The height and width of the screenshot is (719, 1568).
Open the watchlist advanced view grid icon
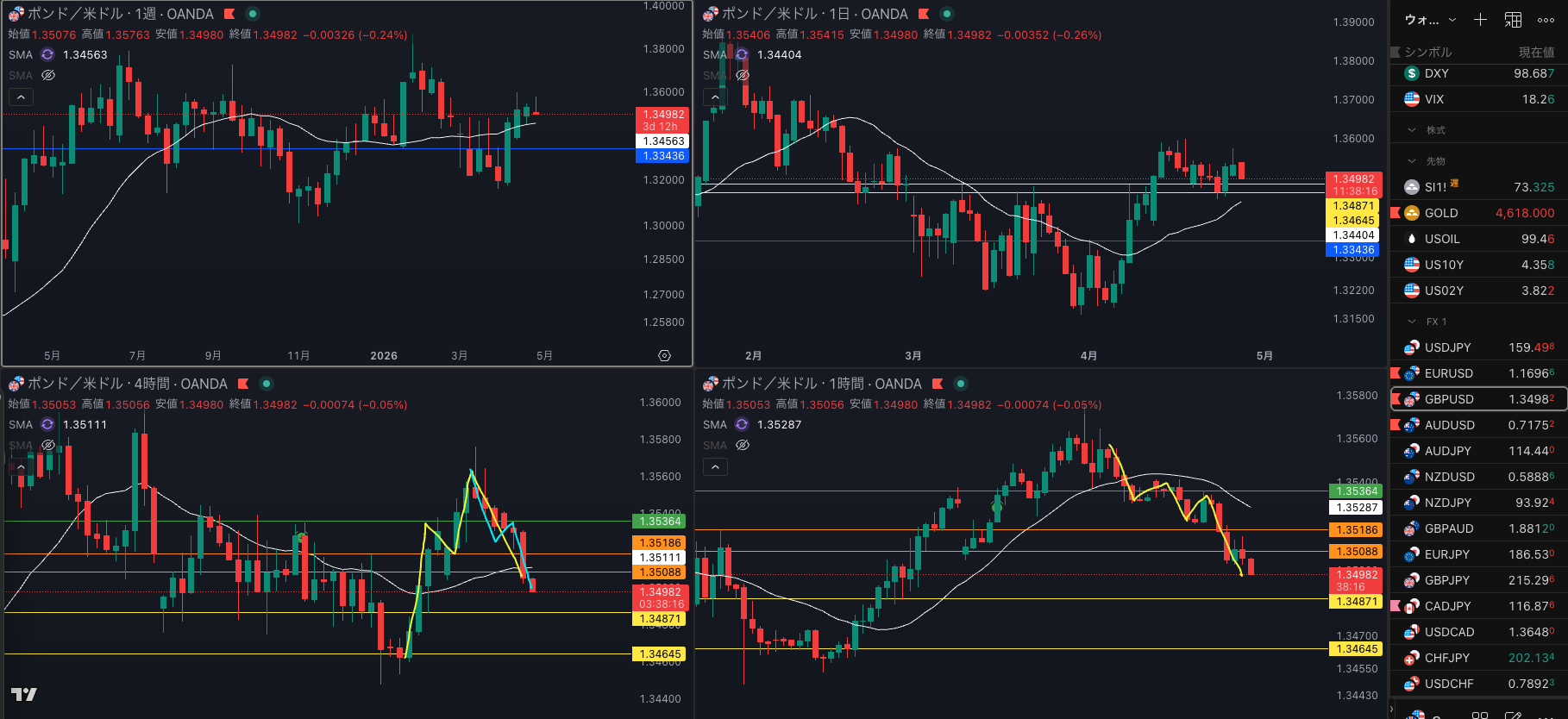point(1513,20)
